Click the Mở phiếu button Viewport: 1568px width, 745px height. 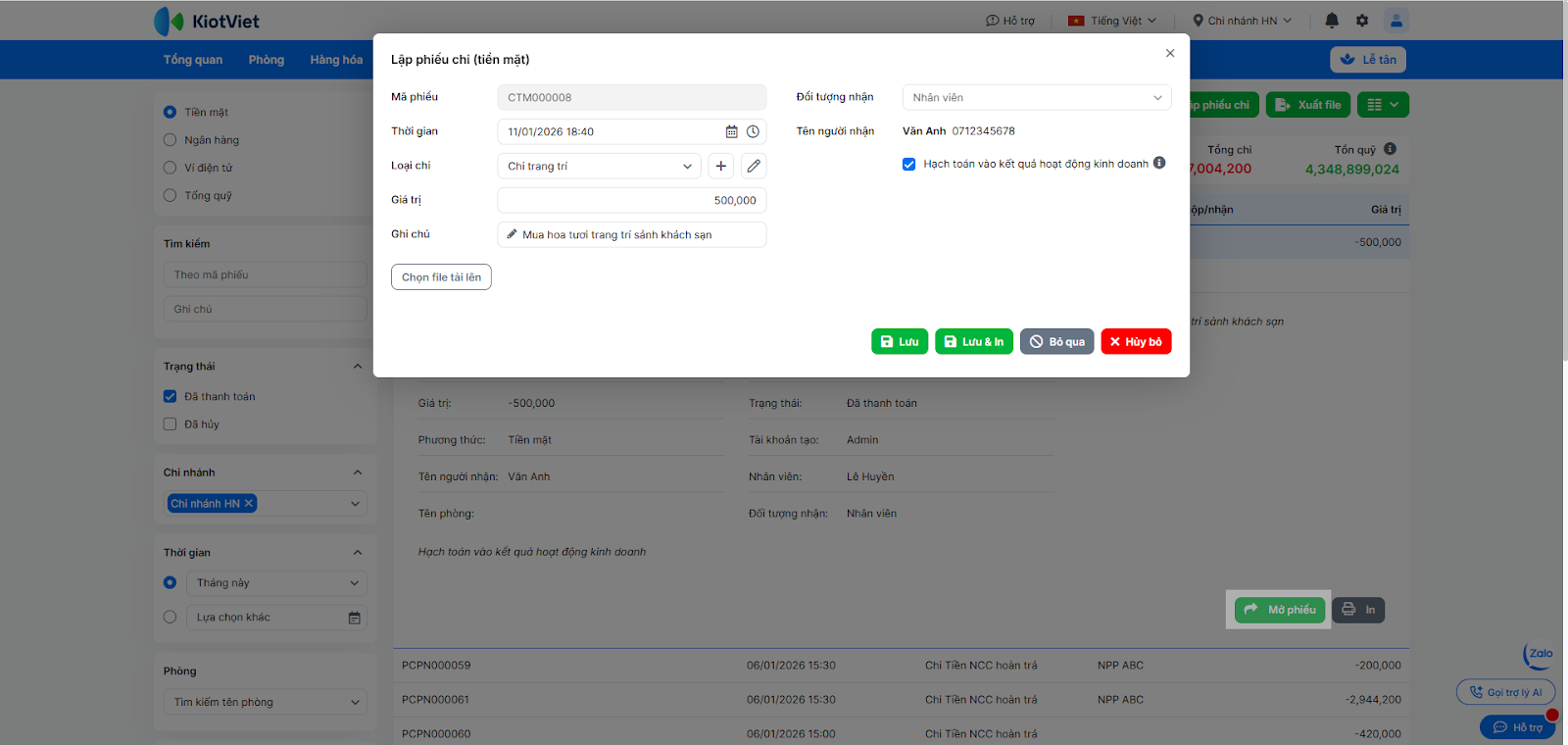coord(1280,610)
